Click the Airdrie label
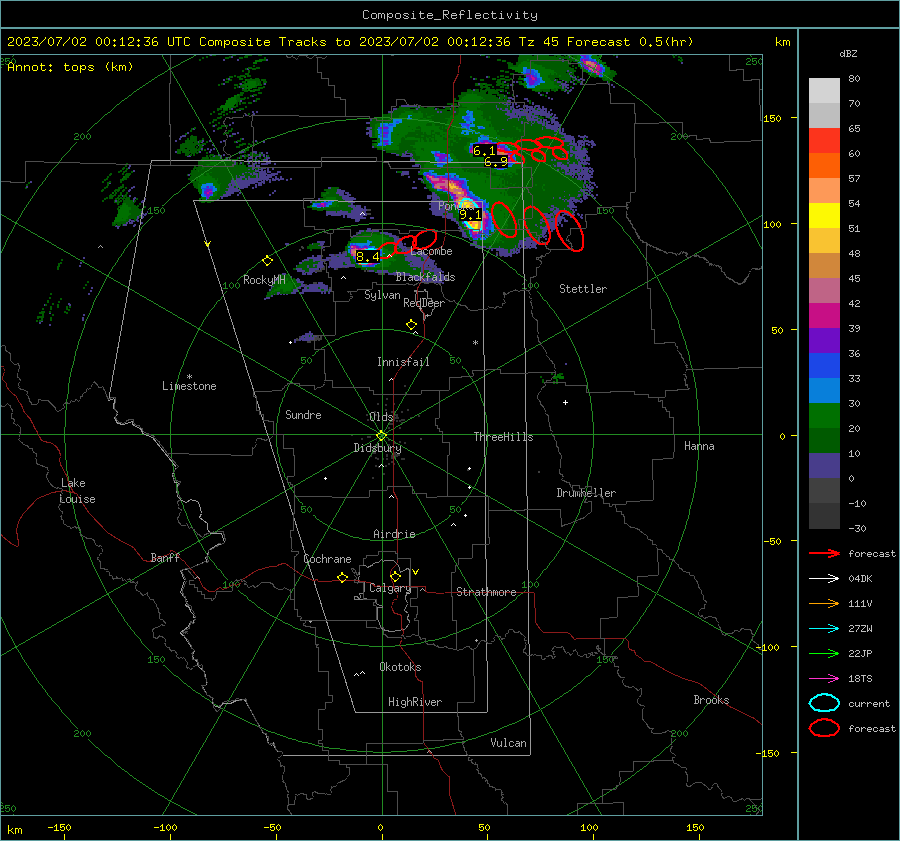 click(394, 534)
